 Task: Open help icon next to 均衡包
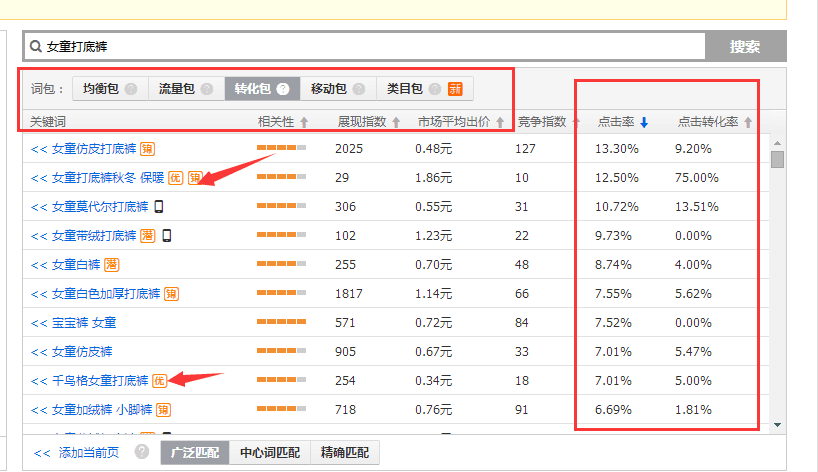[x=131, y=89]
